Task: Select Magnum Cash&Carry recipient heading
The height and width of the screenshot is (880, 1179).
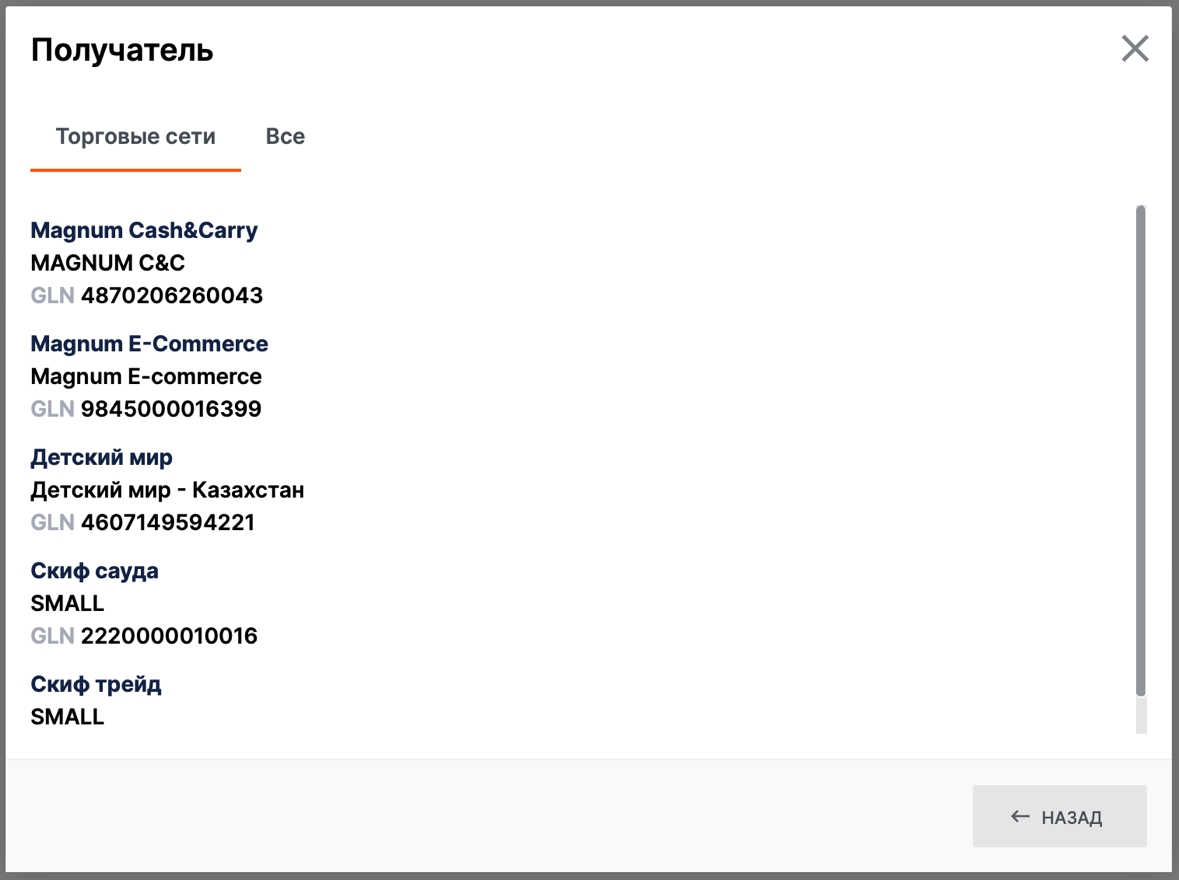Action: click(144, 230)
